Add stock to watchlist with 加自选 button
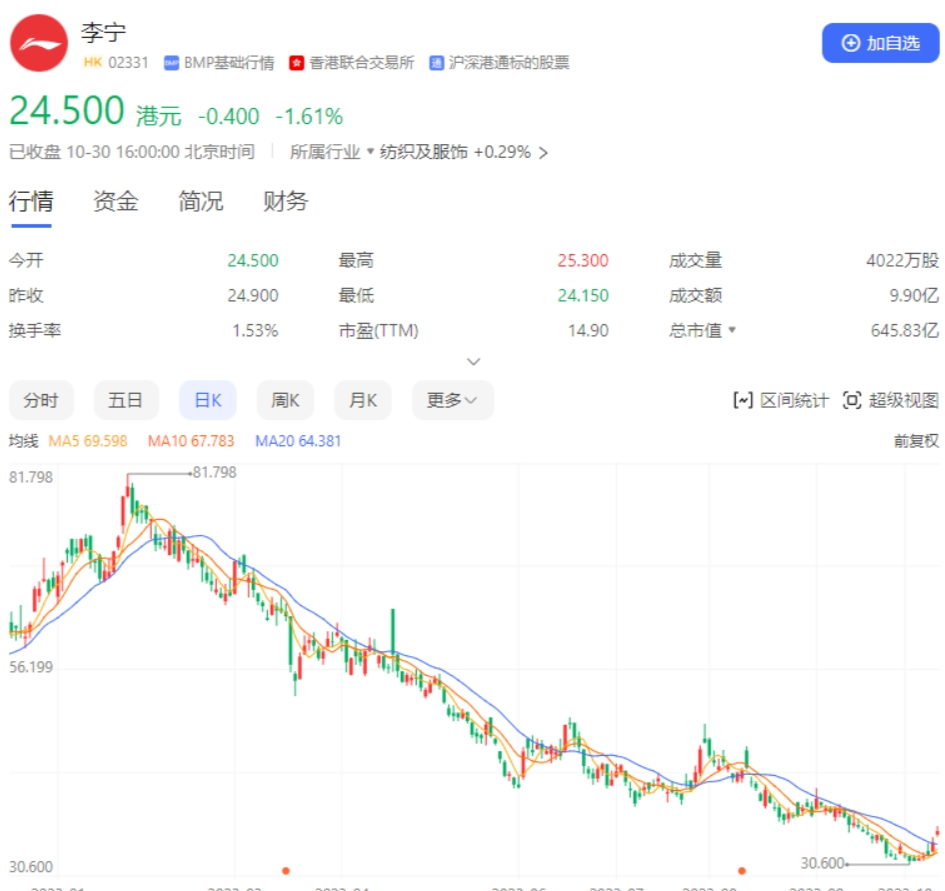Screen dimensions: 945x891 (x=881, y=43)
